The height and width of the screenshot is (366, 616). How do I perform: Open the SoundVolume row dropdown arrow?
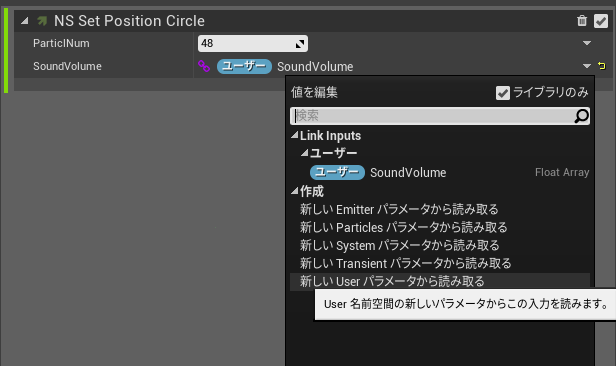[587, 66]
